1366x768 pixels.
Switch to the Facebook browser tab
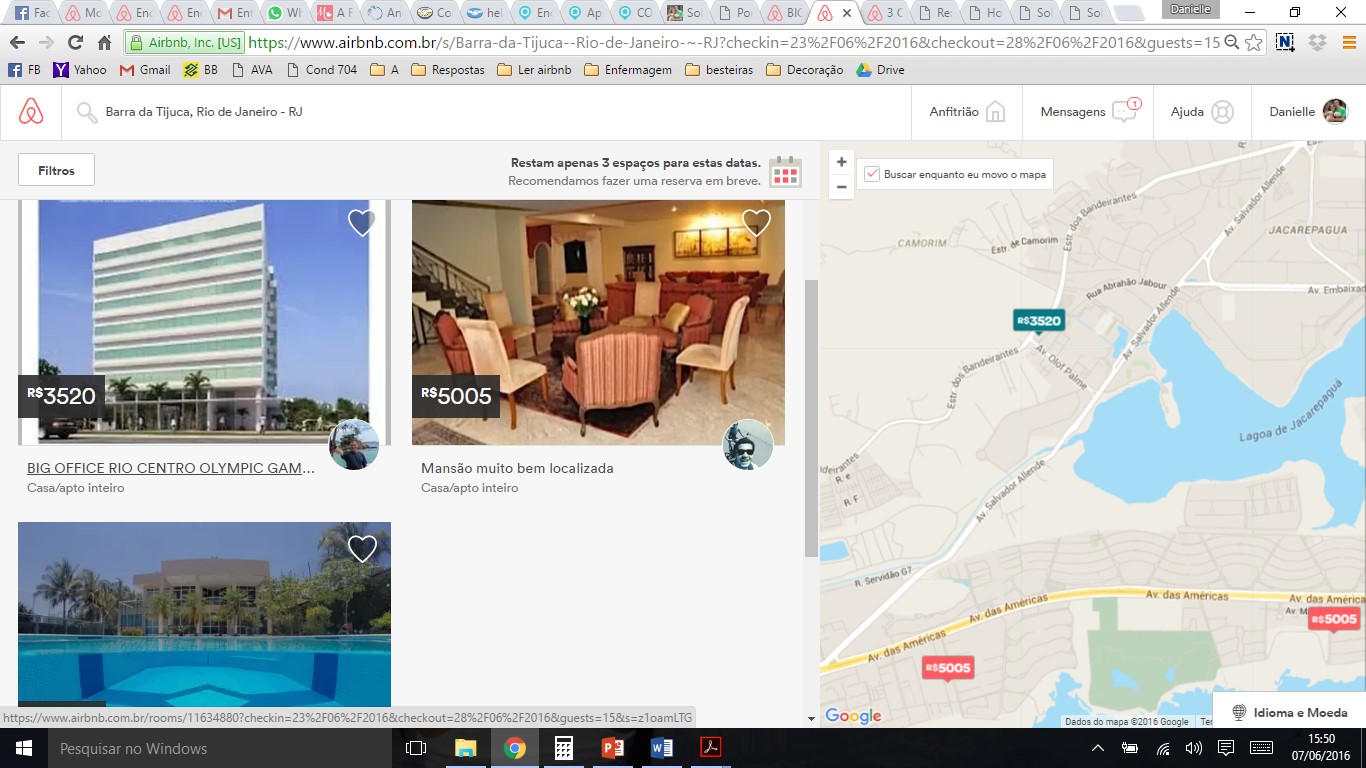coord(32,14)
